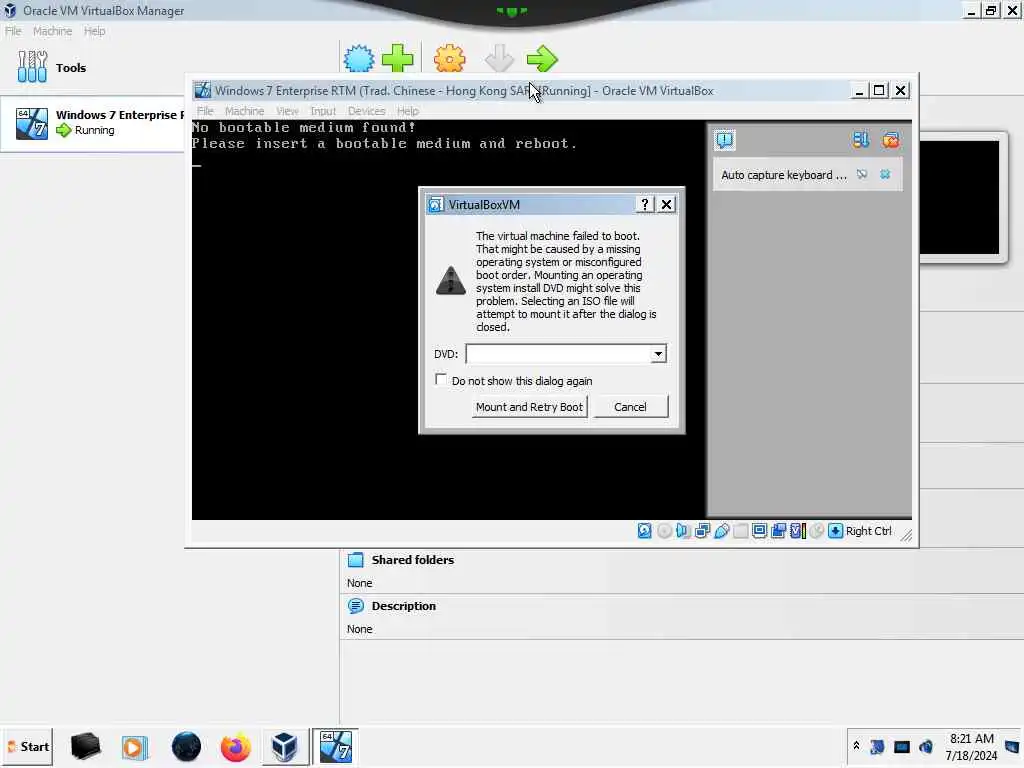The width and height of the screenshot is (1024, 768).
Task: Click the VirtualBox cube taskbar icon
Action: point(284,746)
